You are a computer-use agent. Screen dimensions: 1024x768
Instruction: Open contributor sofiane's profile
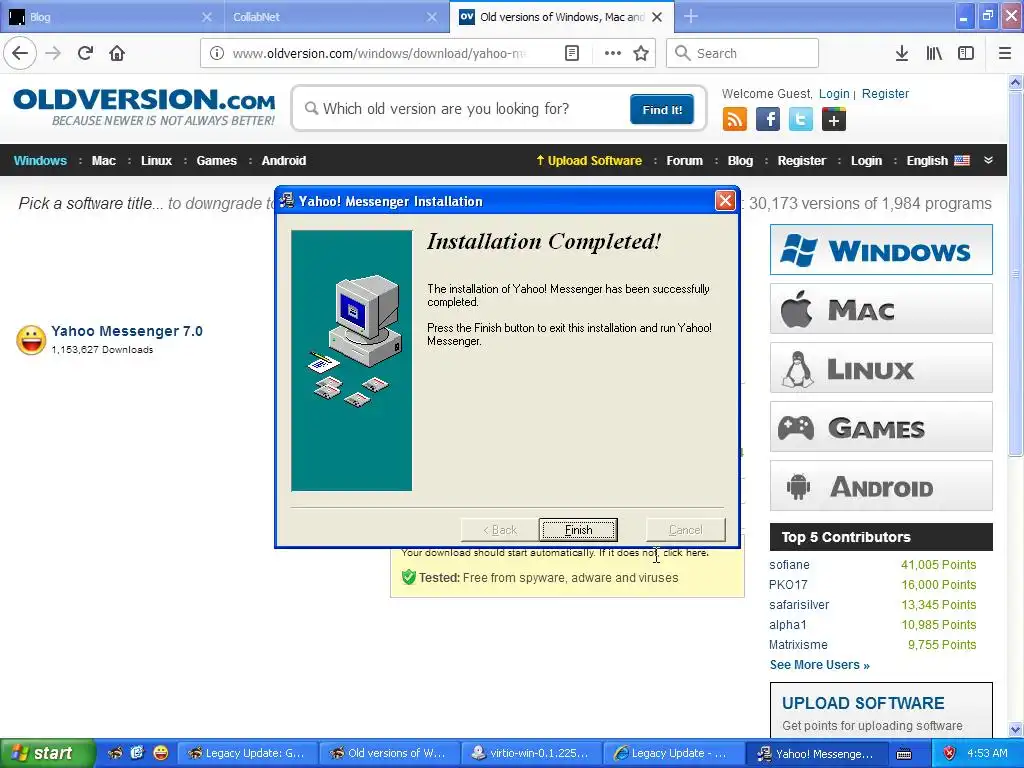(x=789, y=565)
